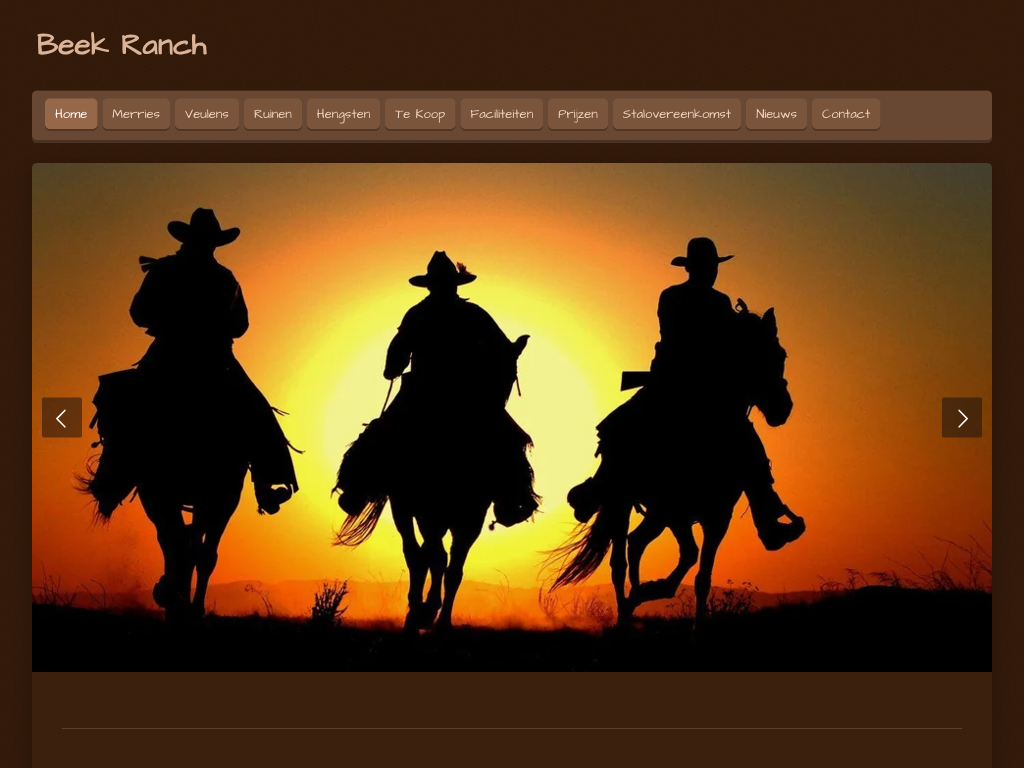Visit the Faciliteiten page
Screen dimensions: 1024x768
(502, 114)
